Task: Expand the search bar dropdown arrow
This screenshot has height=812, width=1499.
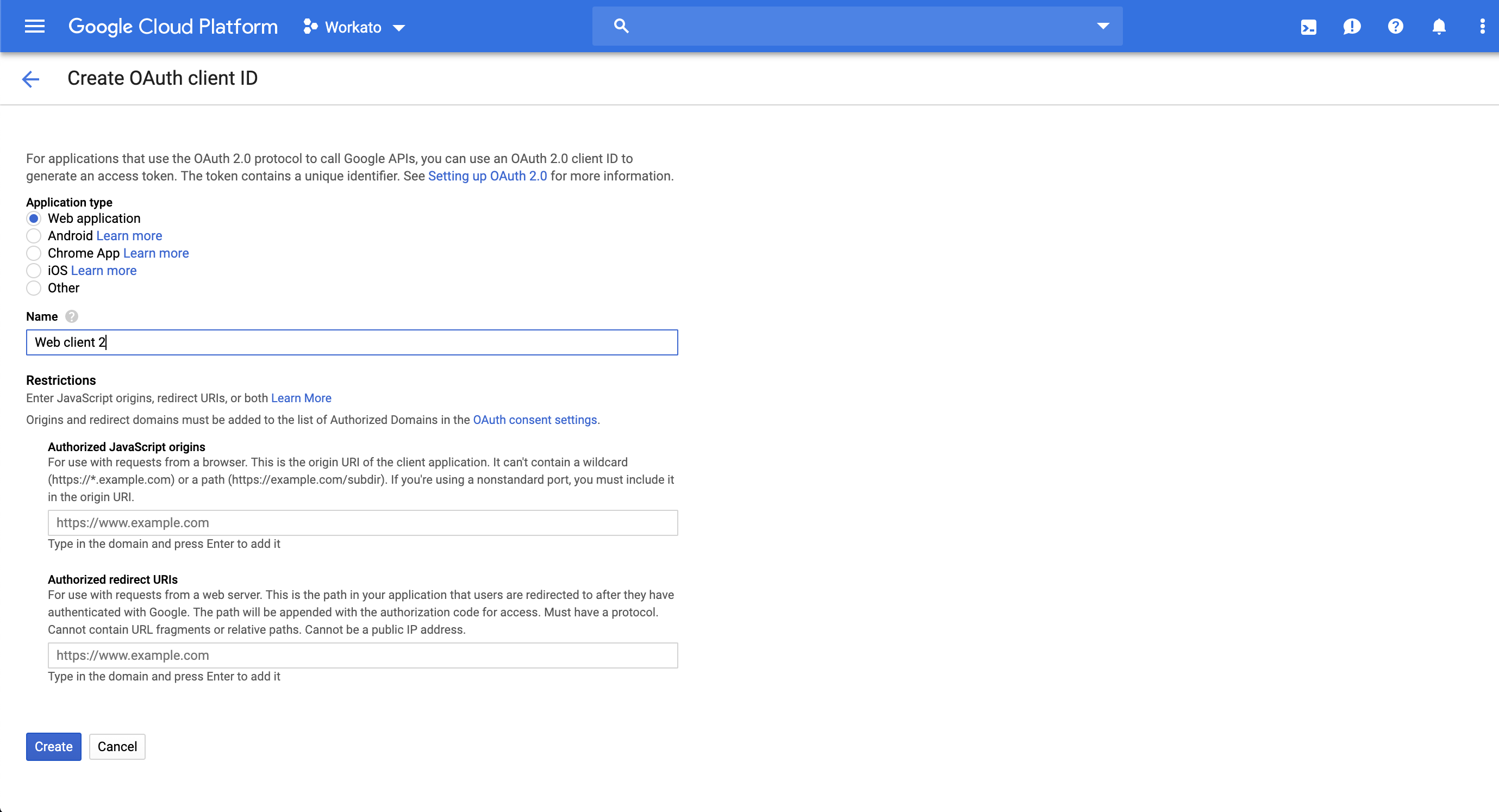Action: pyautogui.click(x=1103, y=26)
